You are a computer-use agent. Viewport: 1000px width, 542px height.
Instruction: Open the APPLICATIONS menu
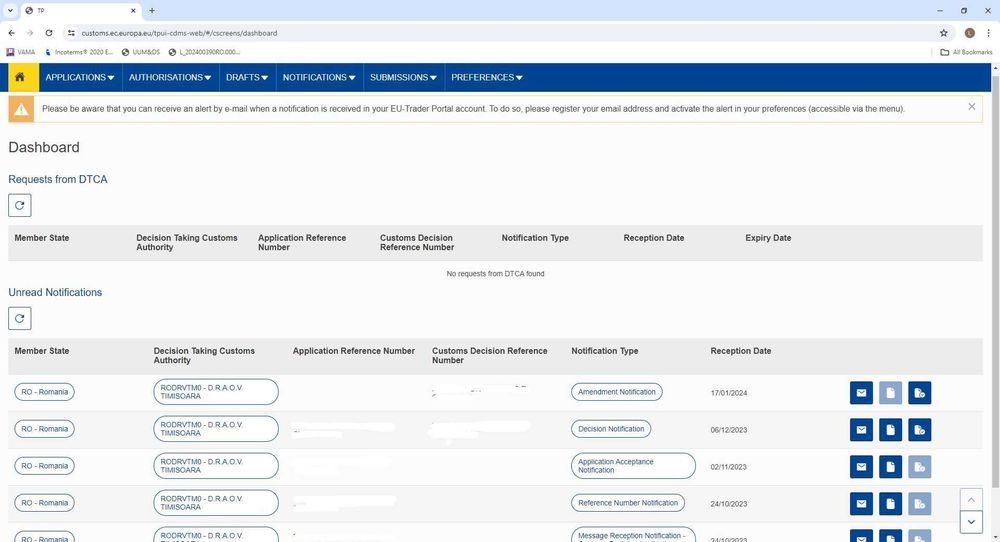(x=80, y=77)
